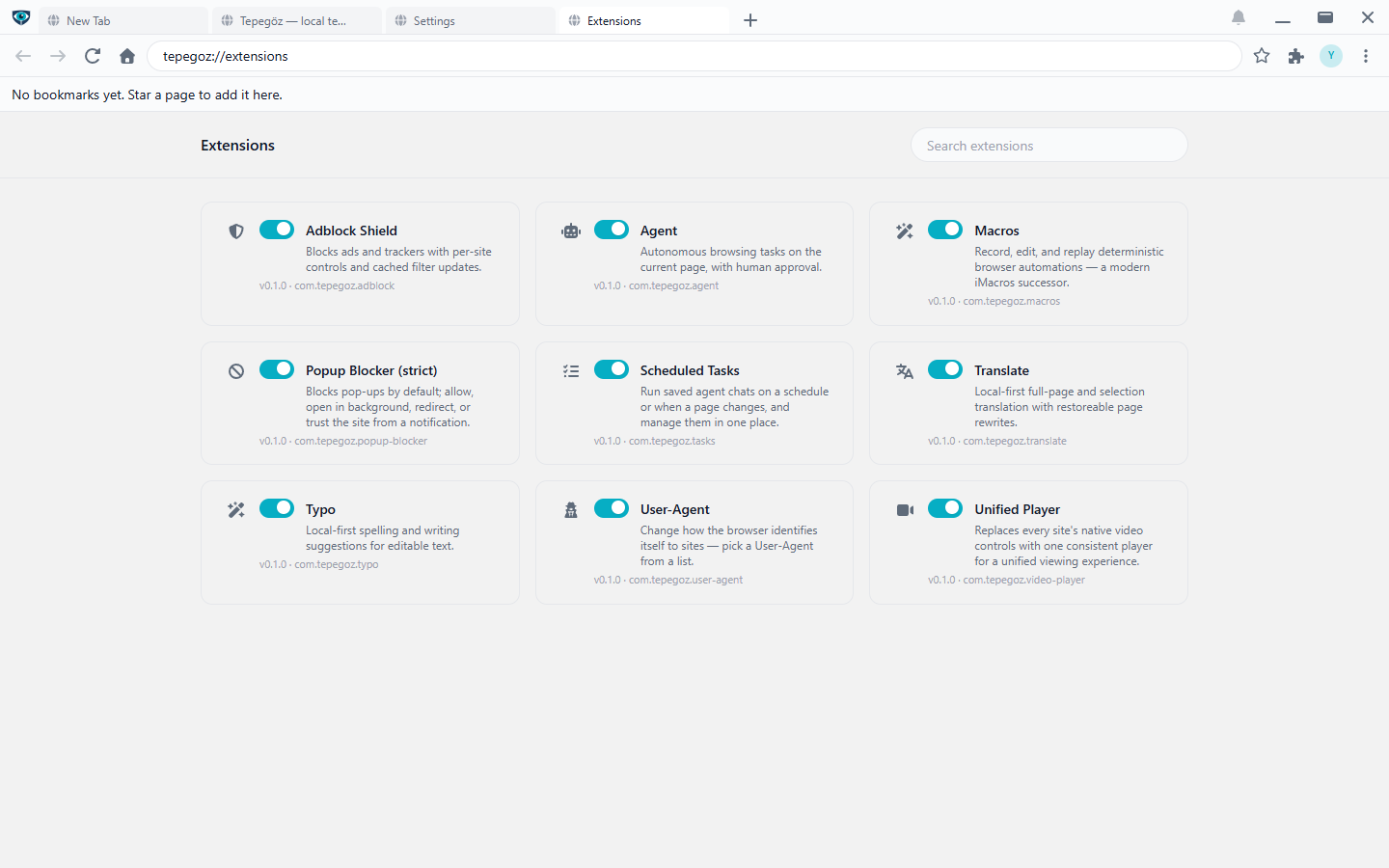Switch to the Tepegöz local tab
The image size is (1389, 868).
(x=297, y=20)
